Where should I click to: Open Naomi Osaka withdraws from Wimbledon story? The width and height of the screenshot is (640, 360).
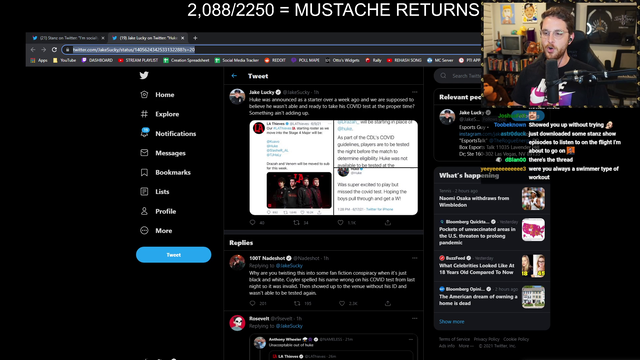coord(492,199)
